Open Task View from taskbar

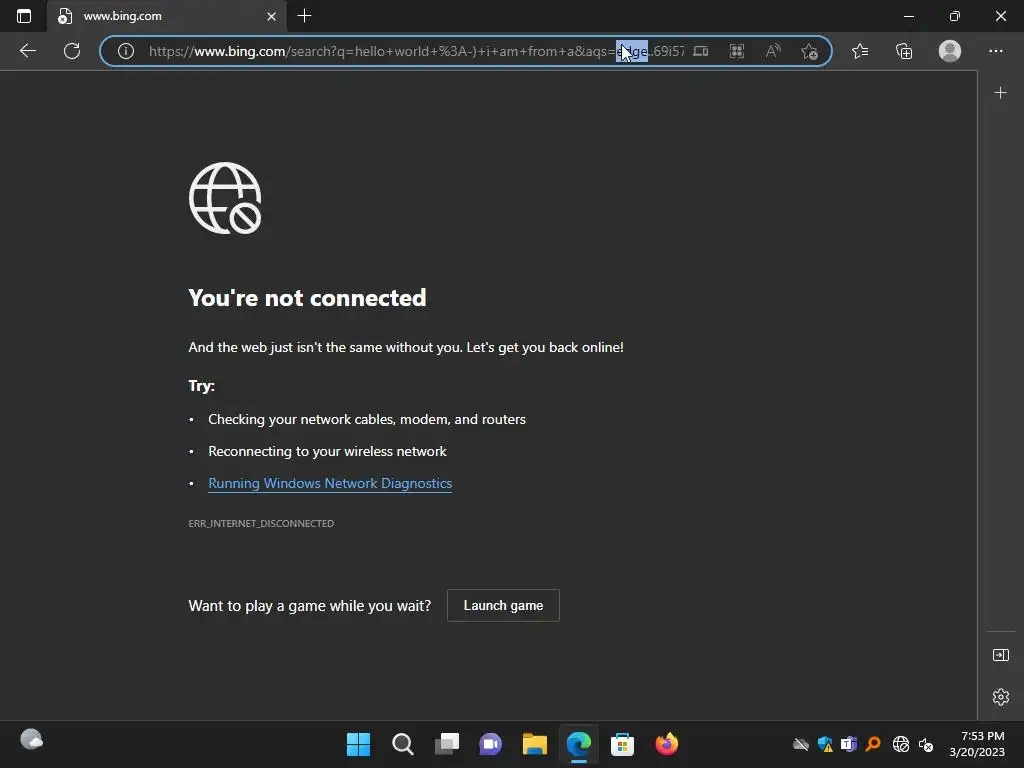point(447,744)
